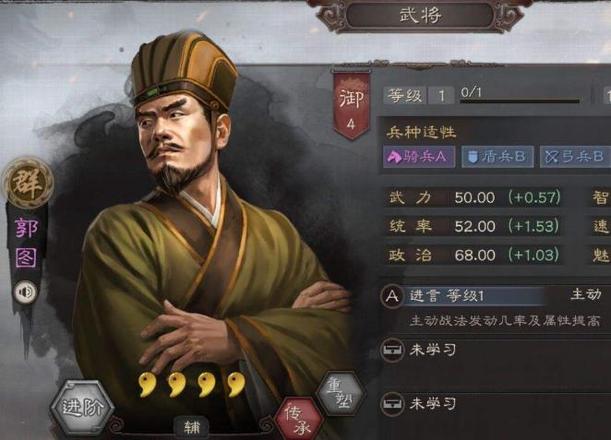Open the 进言 skill A icon
This screenshot has height=440, width=611.
pos(392,296)
